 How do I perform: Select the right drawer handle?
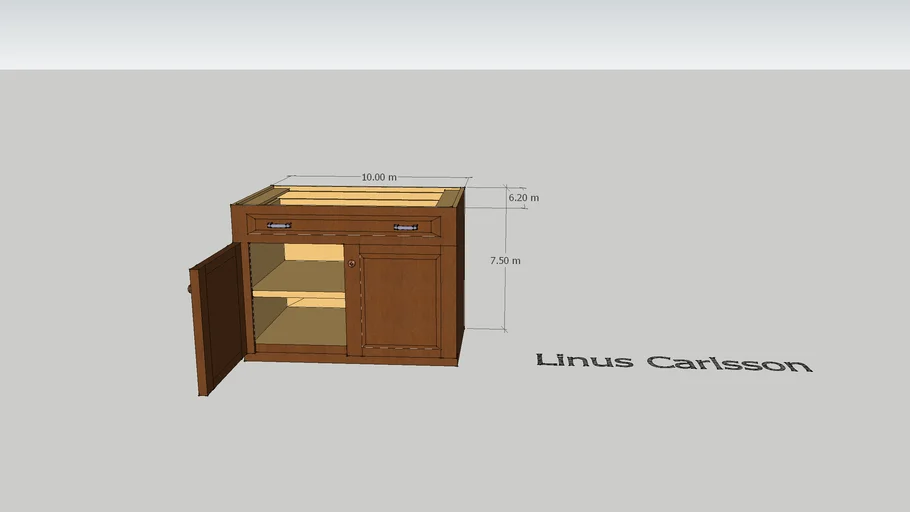pos(406,228)
